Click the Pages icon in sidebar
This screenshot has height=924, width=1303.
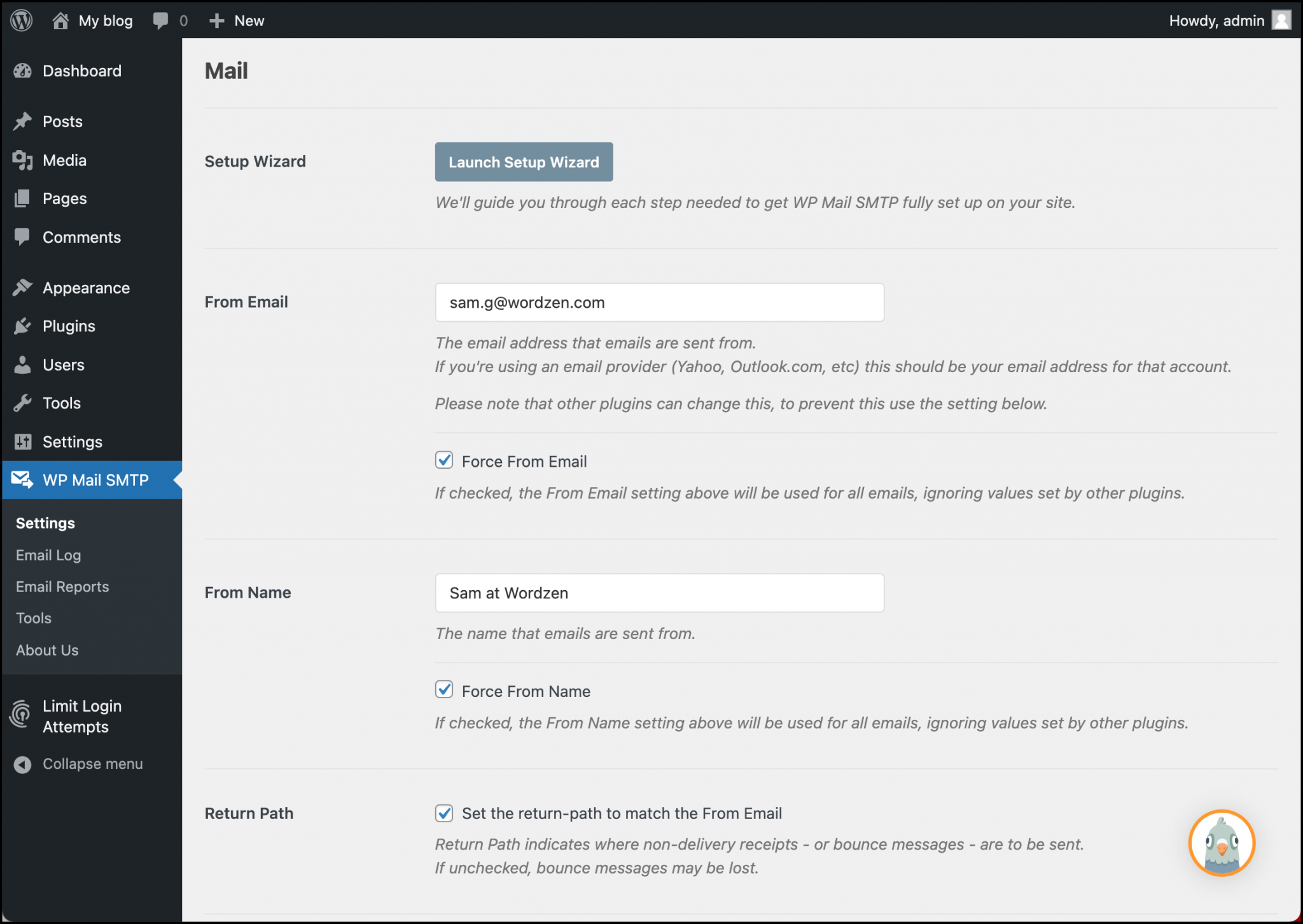click(23, 198)
